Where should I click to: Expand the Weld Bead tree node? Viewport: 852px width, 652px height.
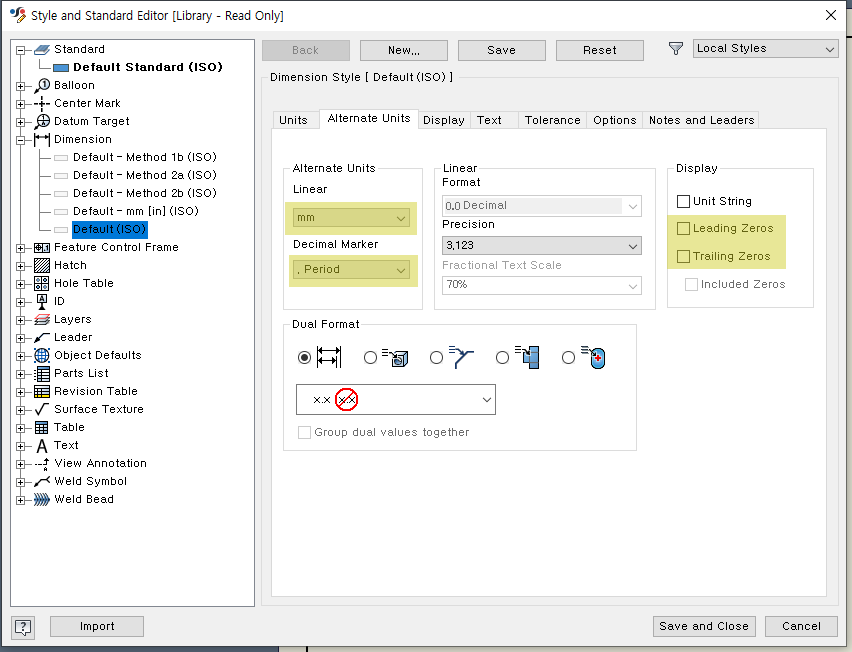pos(21,500)
